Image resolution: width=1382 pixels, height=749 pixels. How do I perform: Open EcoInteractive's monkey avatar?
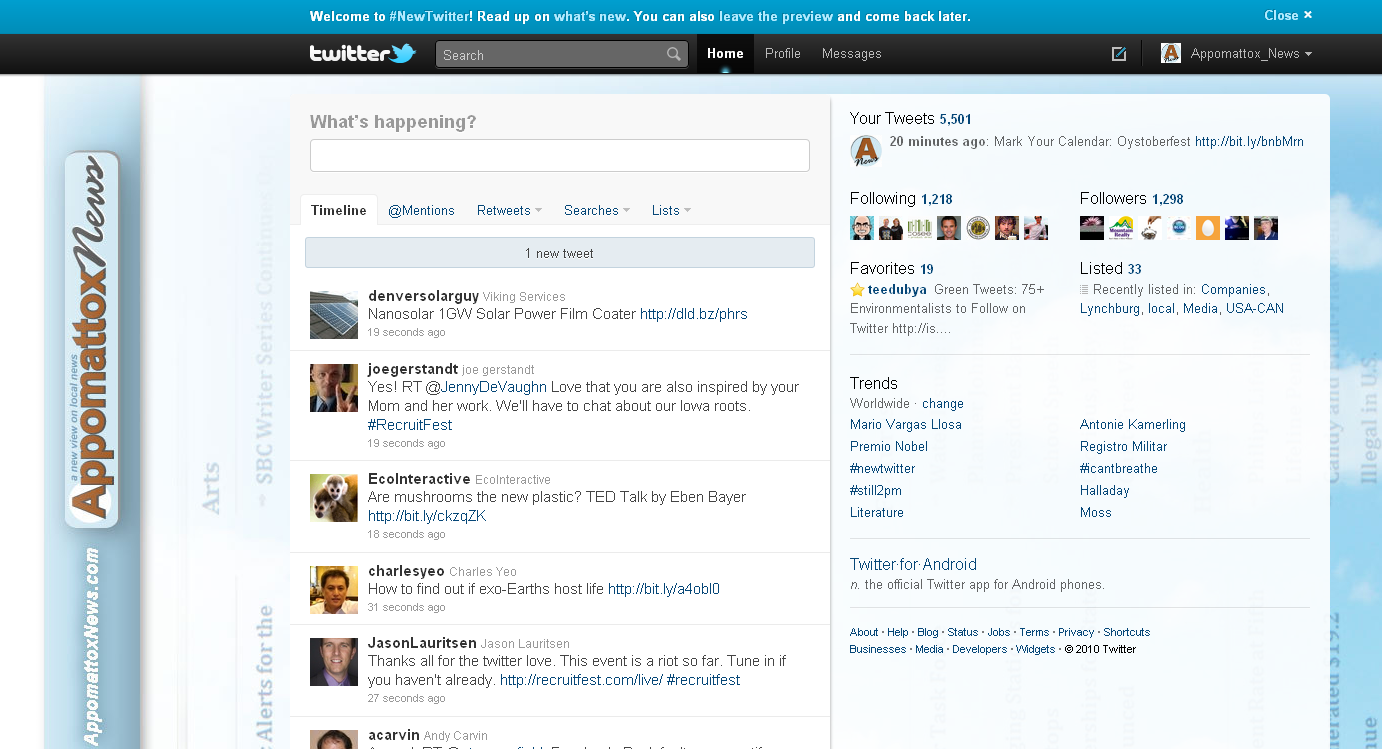334,498
